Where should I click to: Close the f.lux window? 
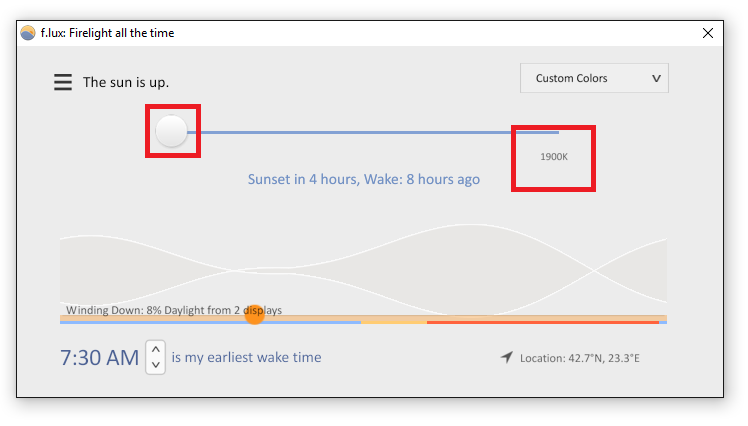point(708,33)
